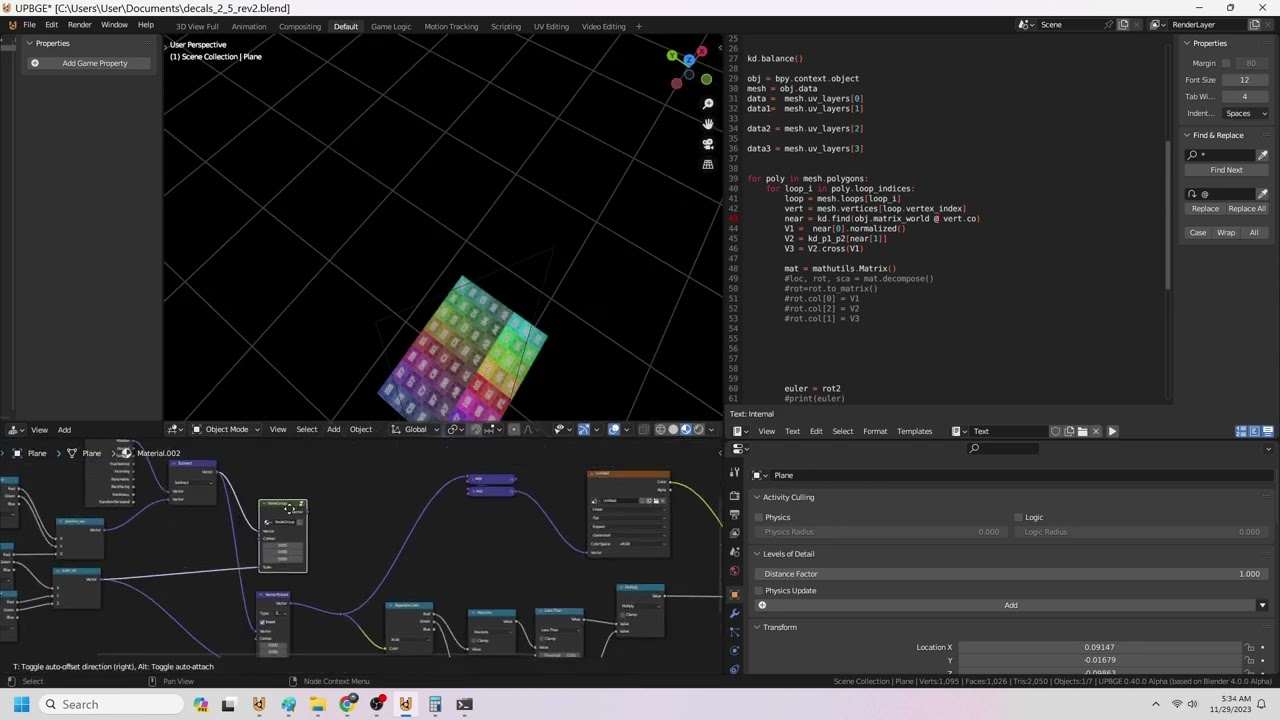Switch orthographic/perspective grid gizmo
1280x720 pixels.
708,164
